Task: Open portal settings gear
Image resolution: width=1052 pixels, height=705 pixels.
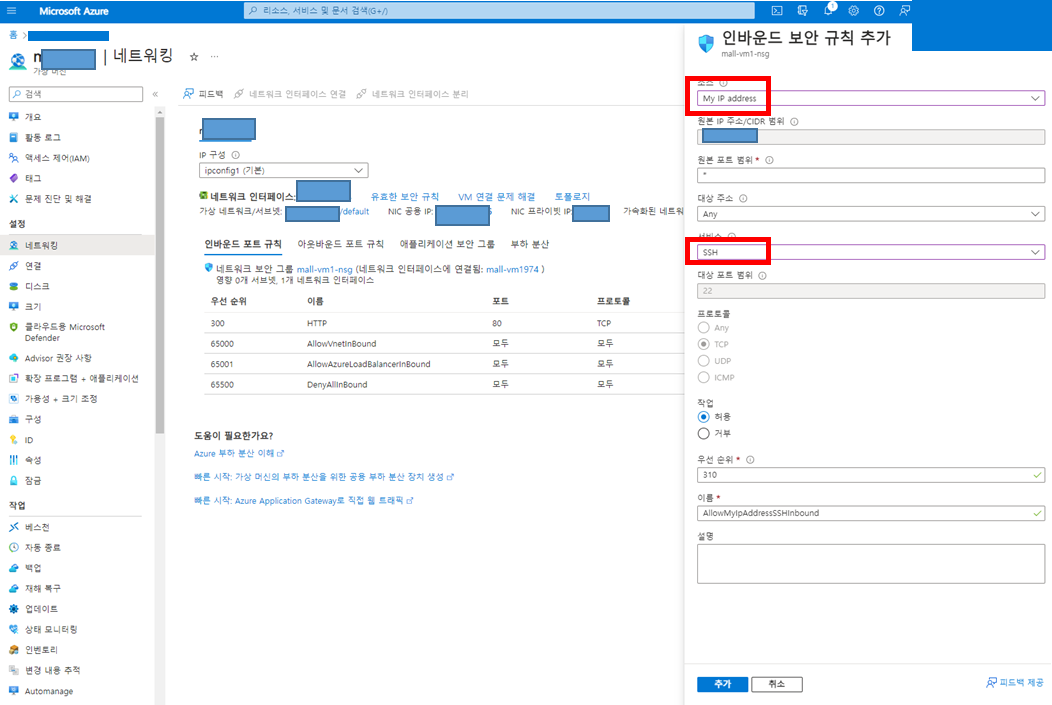Action: [x=853, y=11]
